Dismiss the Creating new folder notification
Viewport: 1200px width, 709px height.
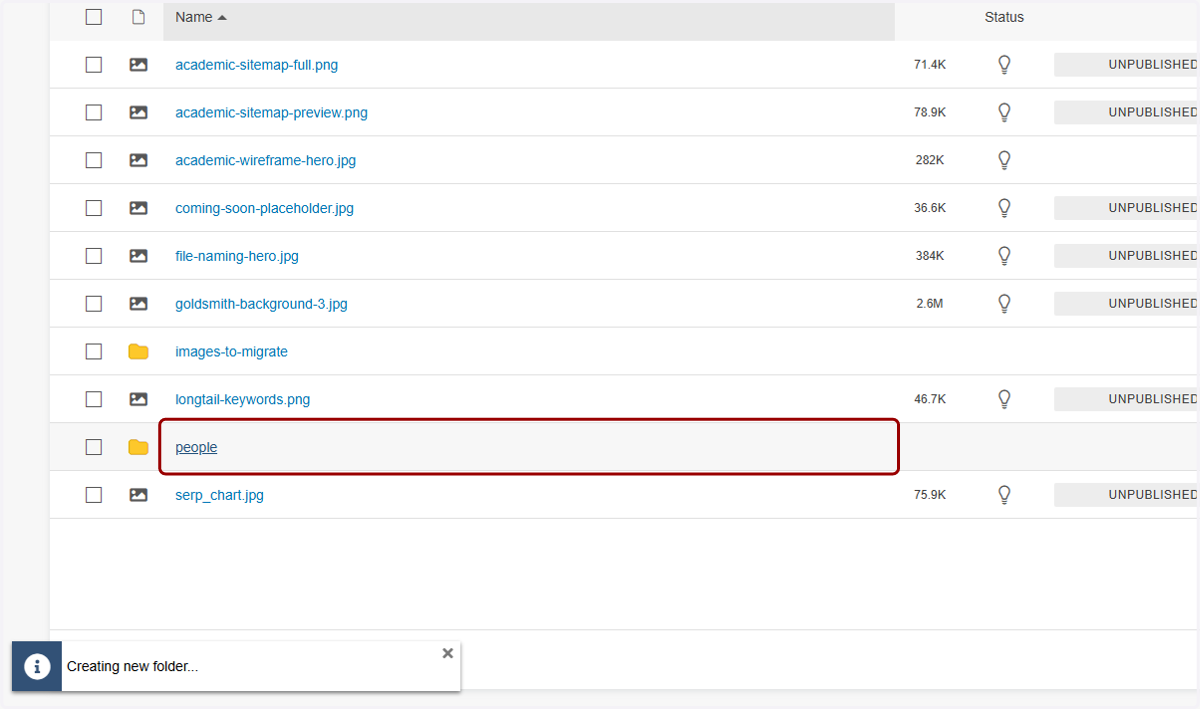[448, 653]
